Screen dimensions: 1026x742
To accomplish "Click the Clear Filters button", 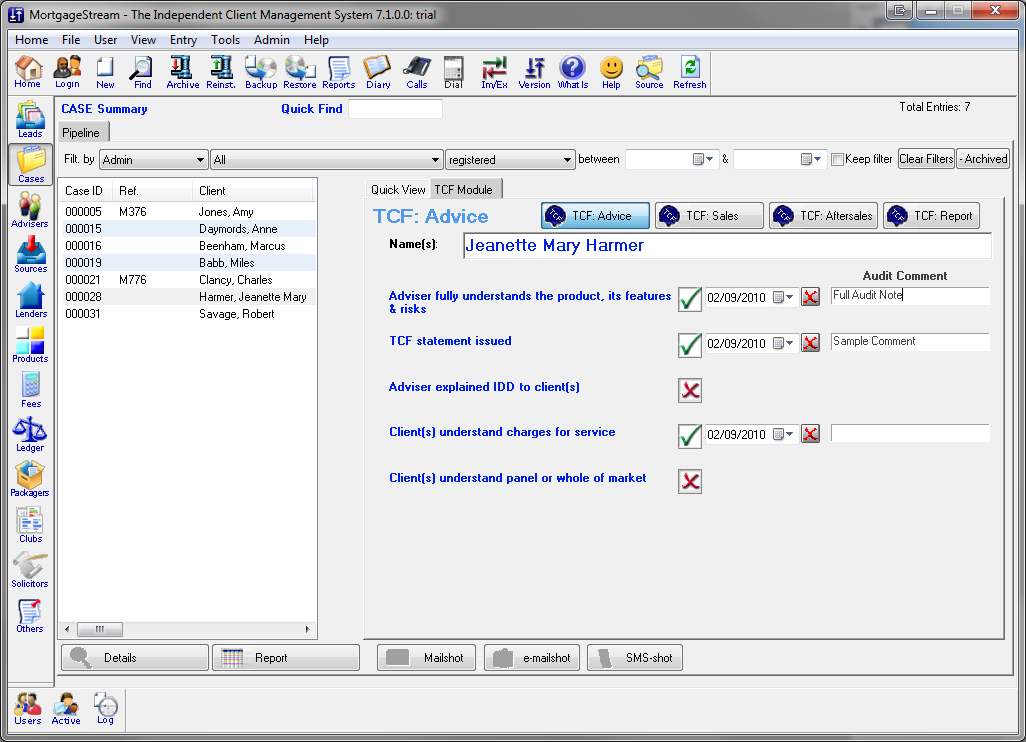I will (x=926, y=159).
